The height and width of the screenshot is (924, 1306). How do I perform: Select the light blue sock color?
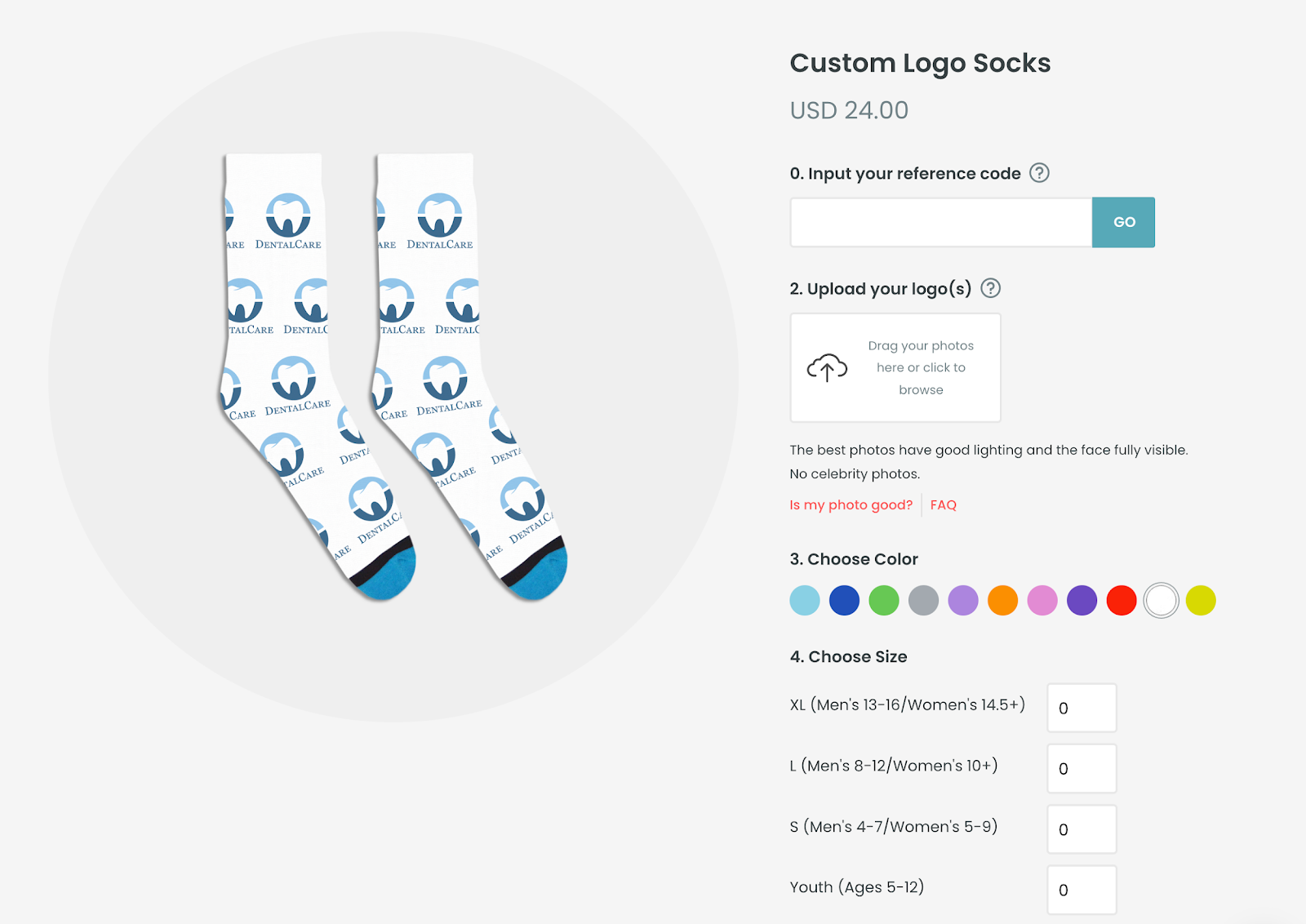click(x=805, y=600)
